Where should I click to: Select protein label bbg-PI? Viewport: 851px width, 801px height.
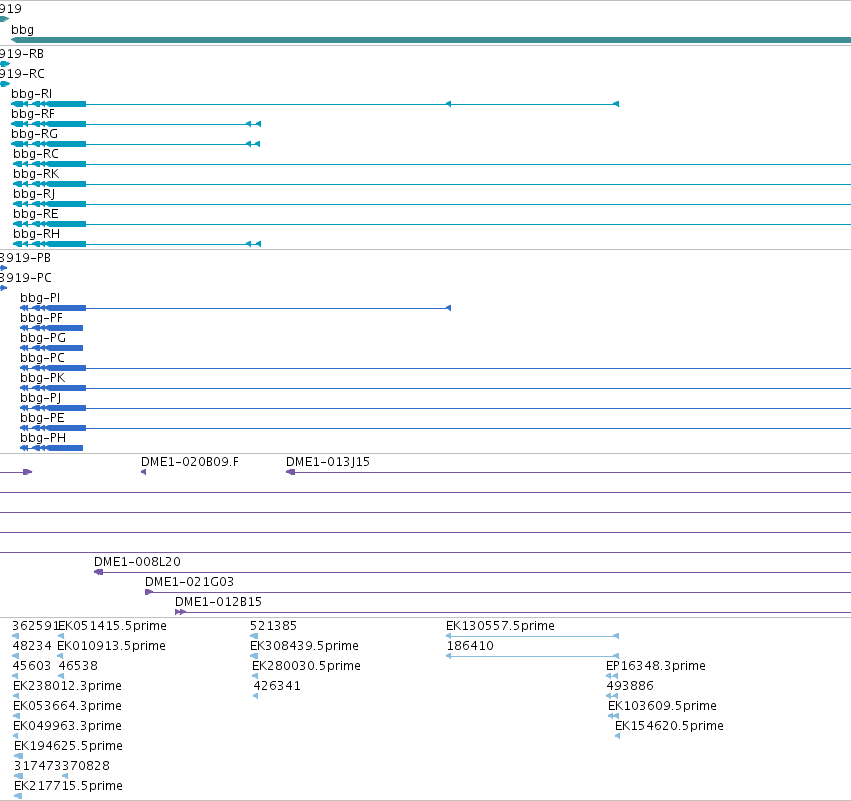40,298
